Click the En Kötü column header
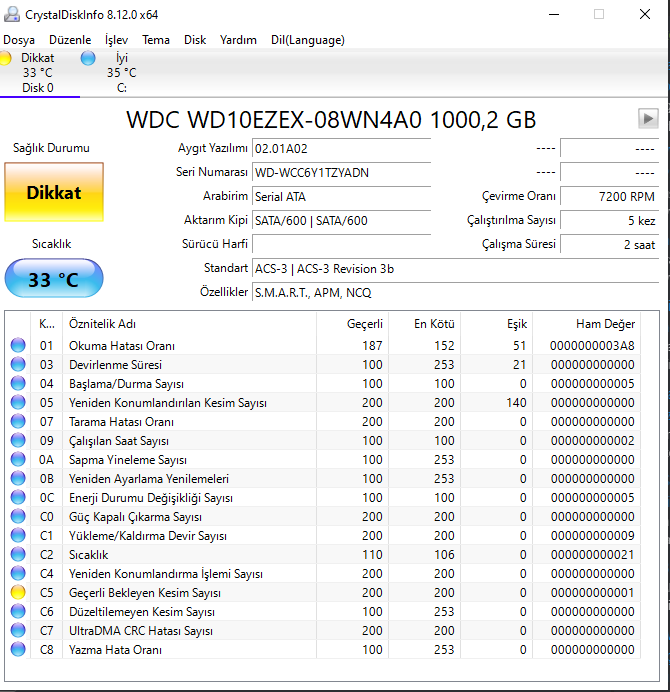The width and height of the screenshot is (670, 692). coord(424,324)
